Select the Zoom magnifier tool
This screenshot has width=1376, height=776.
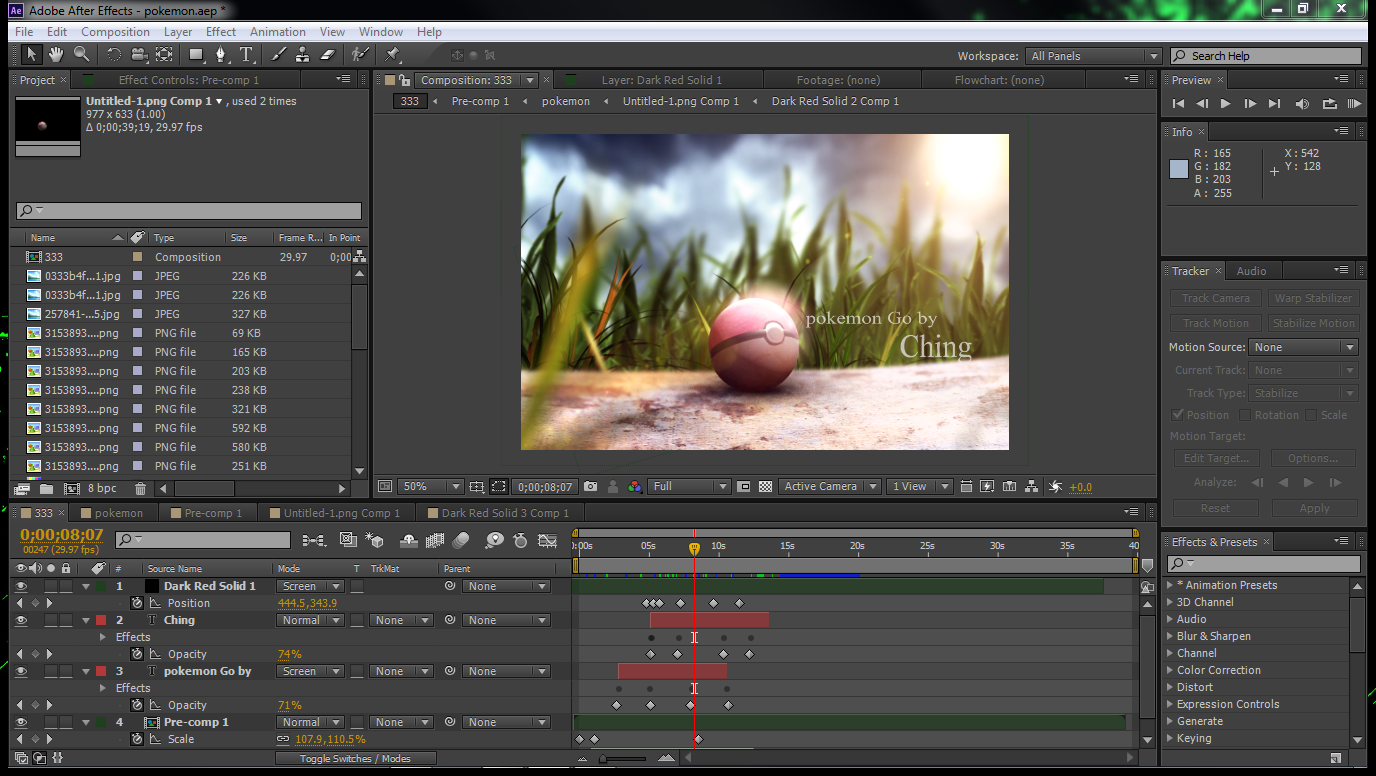click(x=82, y=54)
